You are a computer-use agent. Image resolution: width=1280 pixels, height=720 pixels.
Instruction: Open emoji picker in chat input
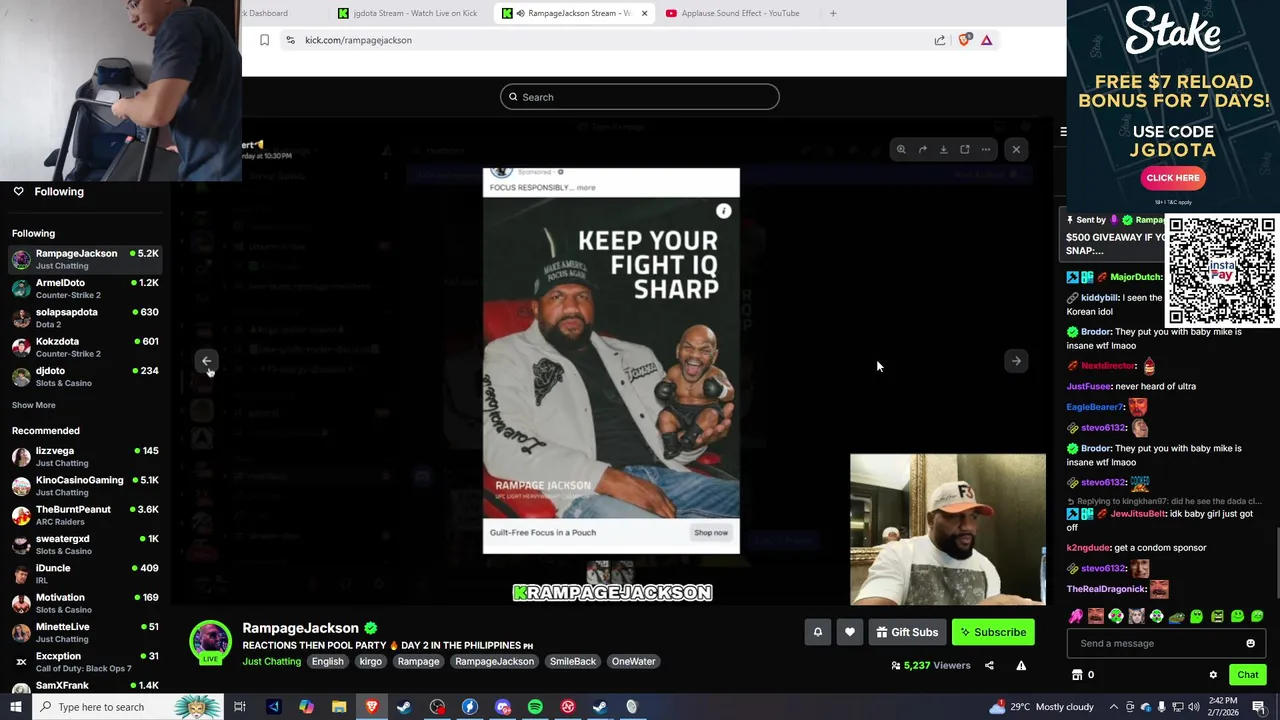click(1250, 644)
